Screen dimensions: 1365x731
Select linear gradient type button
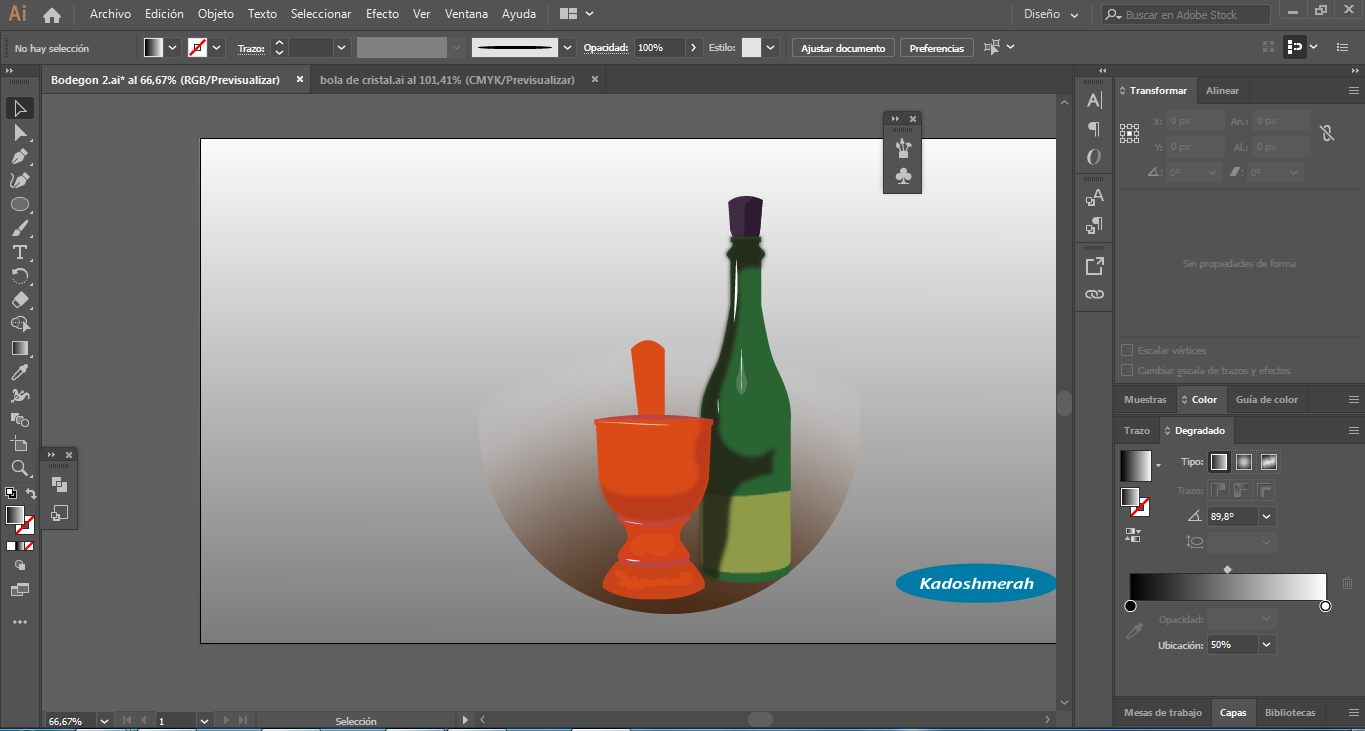pos(1218,462)
